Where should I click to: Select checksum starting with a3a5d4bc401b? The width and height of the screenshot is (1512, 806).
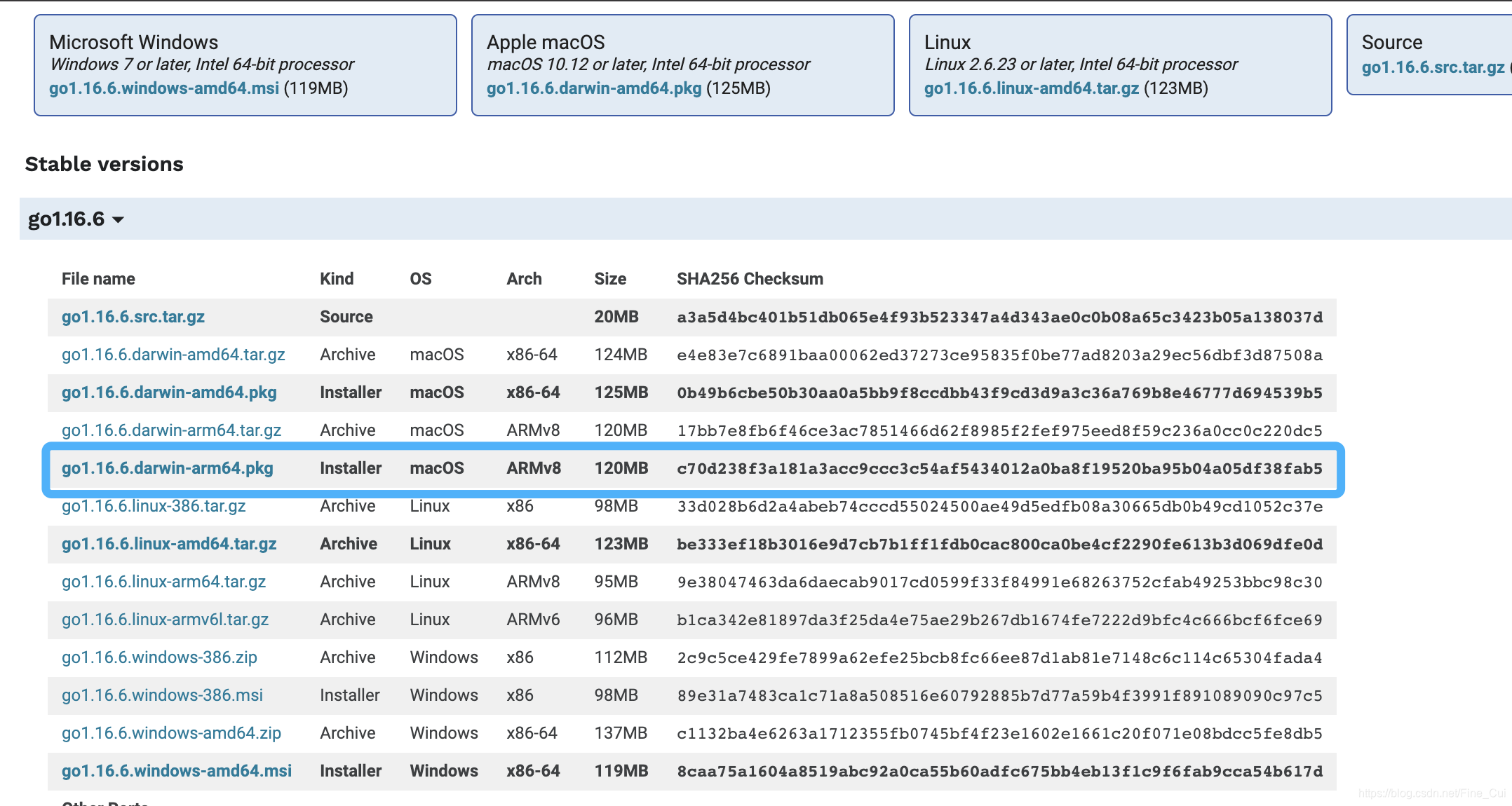(1000, 317)
